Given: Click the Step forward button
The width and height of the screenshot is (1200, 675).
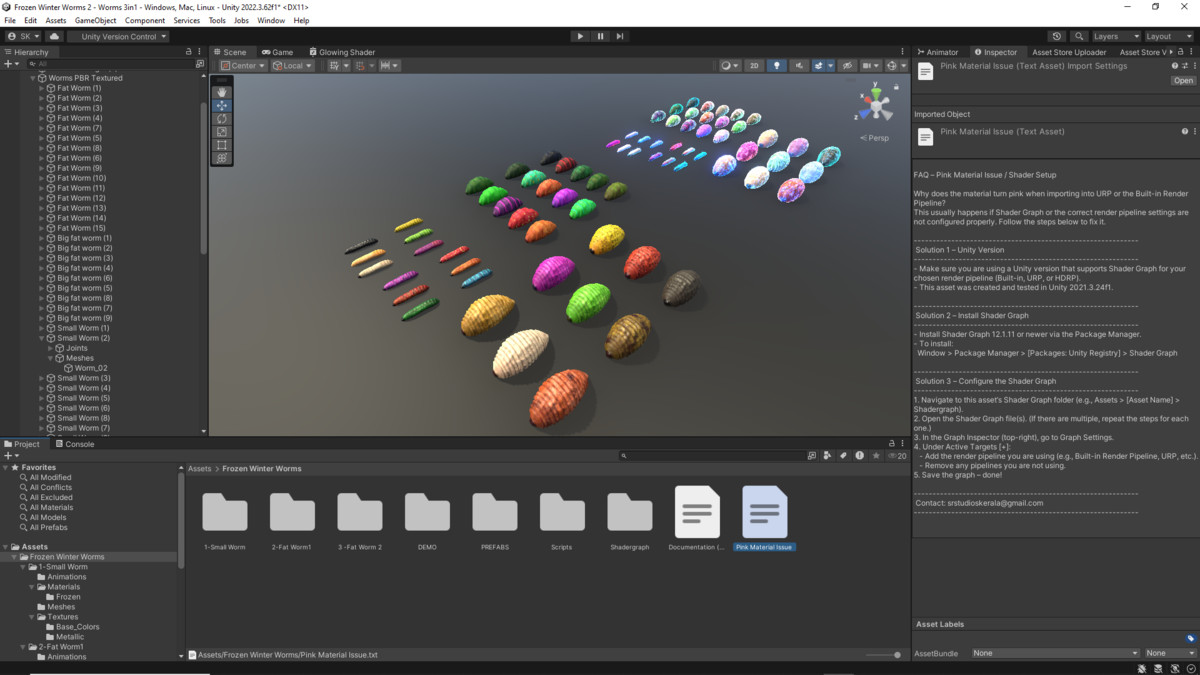Looking at the screenshot, I should coord(620,36).
